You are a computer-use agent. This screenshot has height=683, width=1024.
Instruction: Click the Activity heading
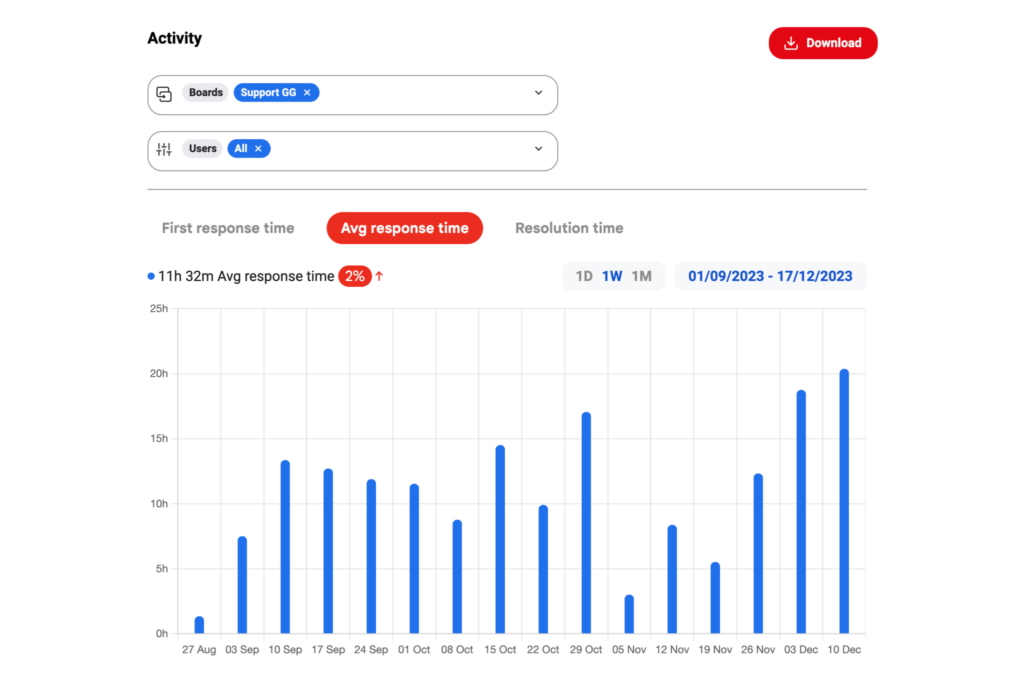[x=174, y=39]
